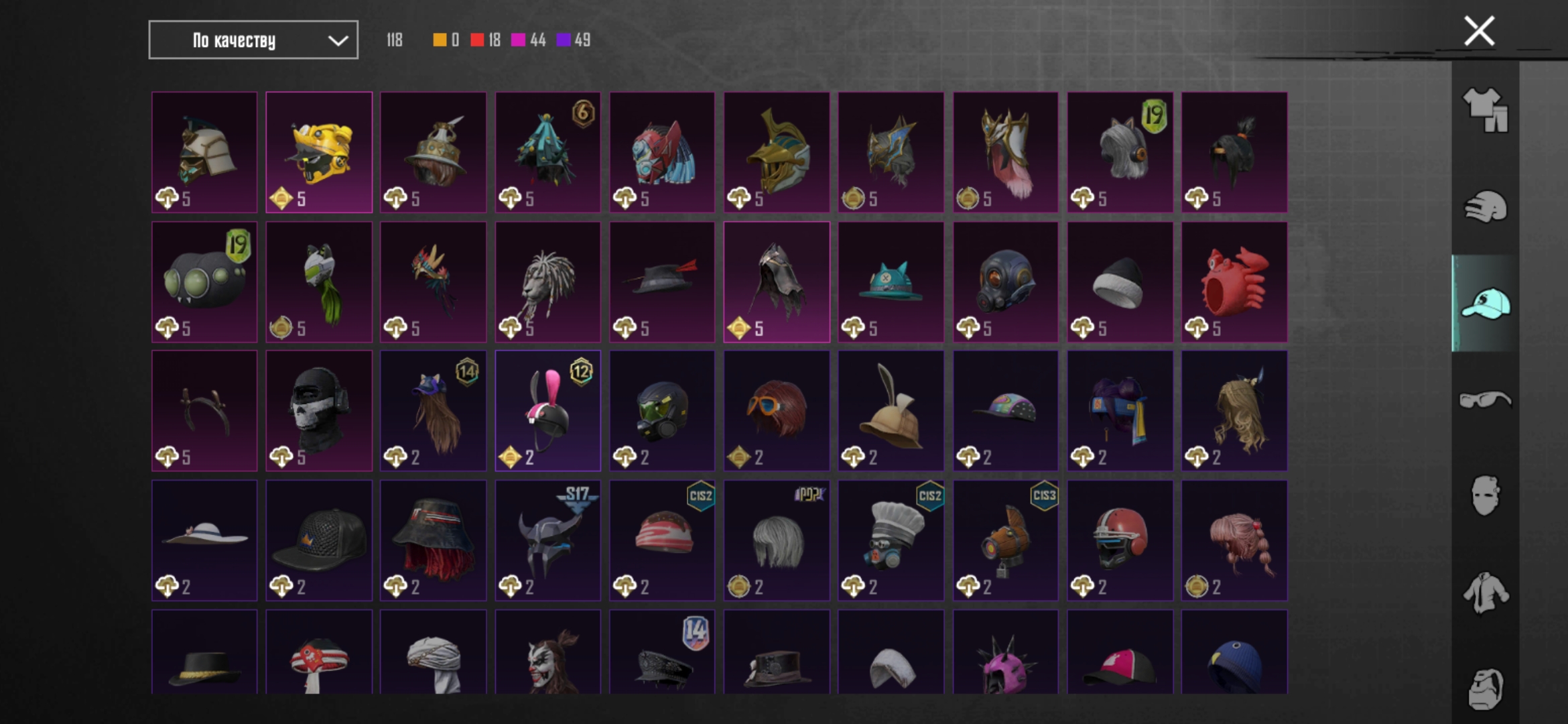
Task: Click the dropdown chevron arrow
Action: pyautogui.click(x=338, y=41)
